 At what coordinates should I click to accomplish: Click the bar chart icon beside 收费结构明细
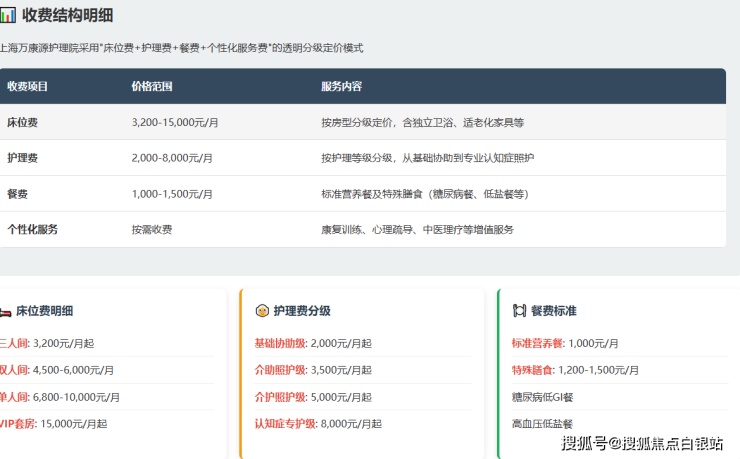point(8,15)
